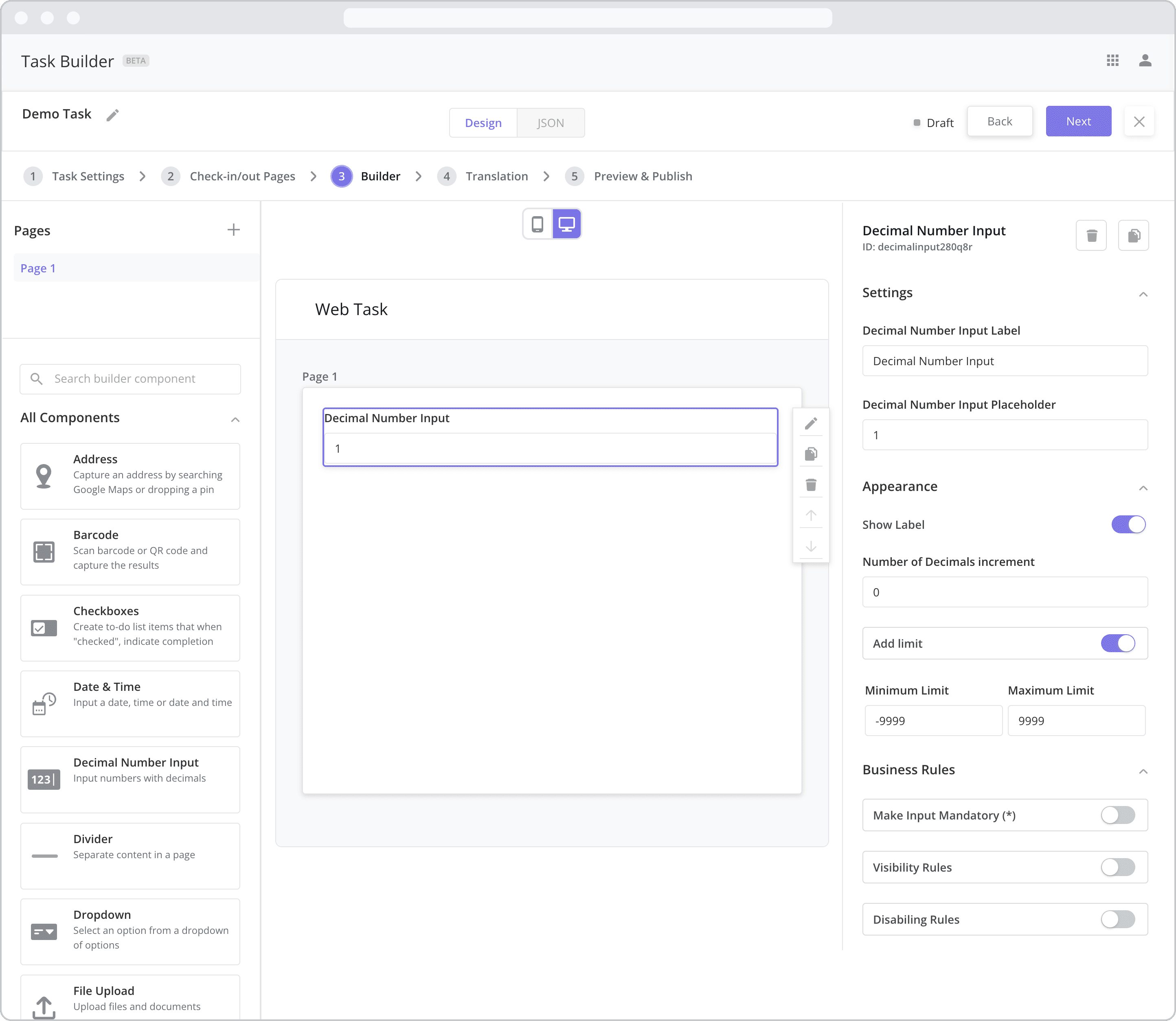
Task: Edit Number of Decimals increment field
Action: [x=1005, y=593]
